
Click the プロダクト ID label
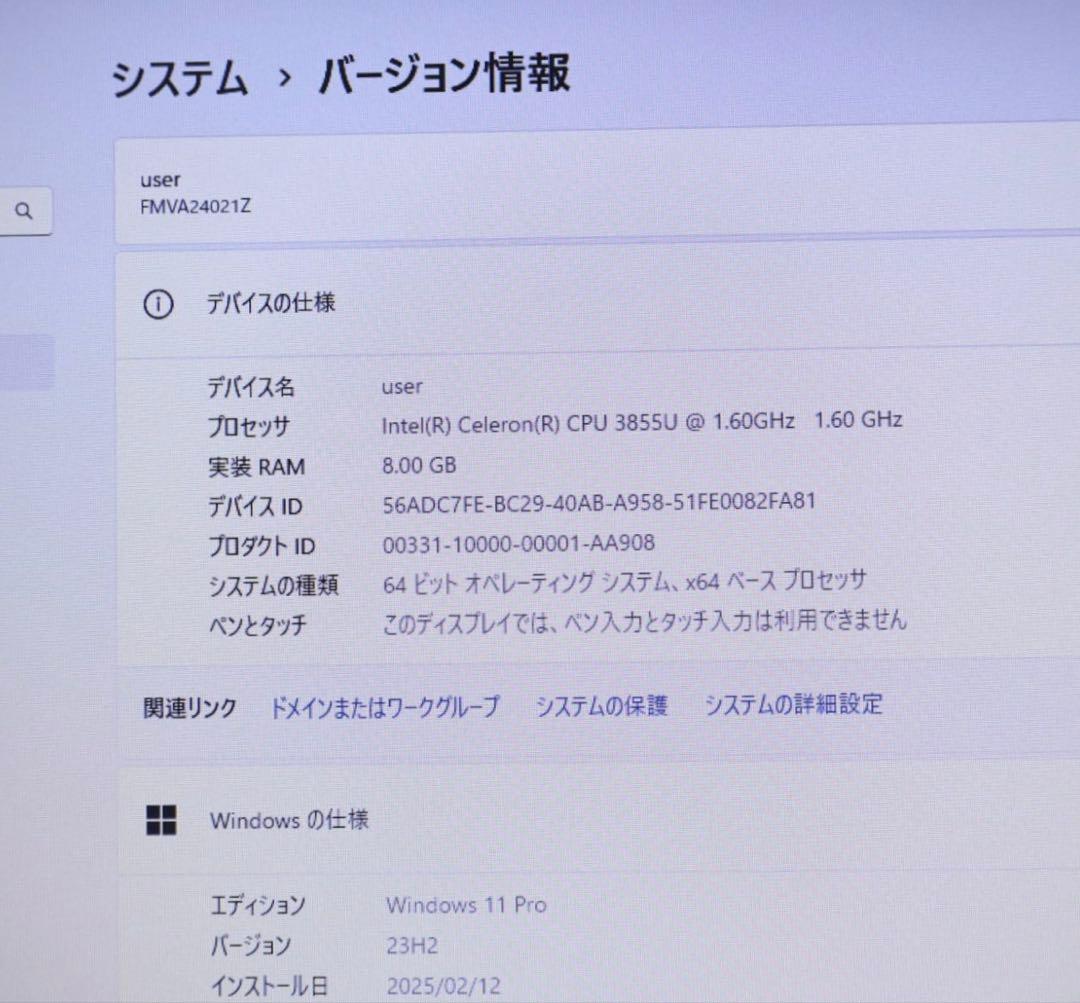262,546
